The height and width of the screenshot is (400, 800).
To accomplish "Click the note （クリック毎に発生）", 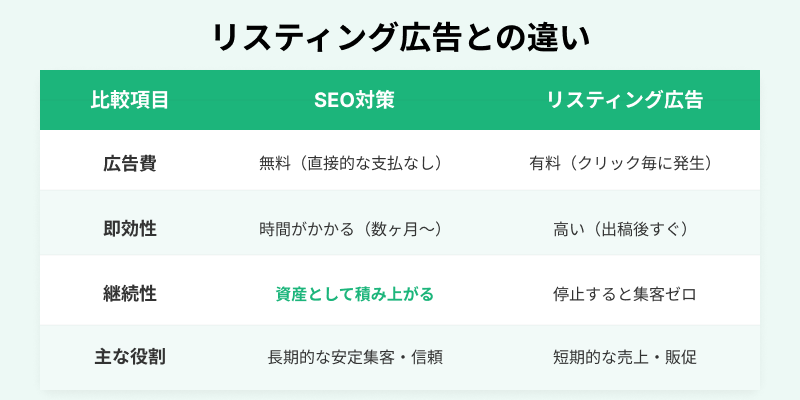I will coord(640,162).
